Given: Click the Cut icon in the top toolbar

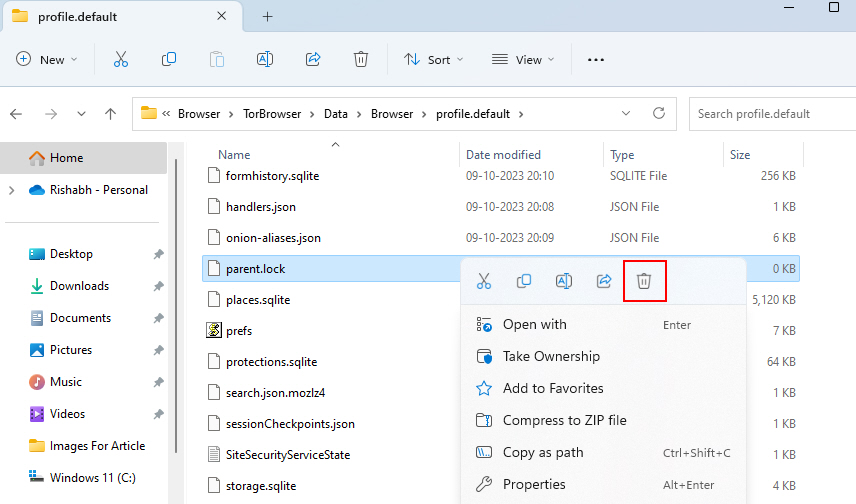Looking at the screenshot, I should (x=121, y=59).
